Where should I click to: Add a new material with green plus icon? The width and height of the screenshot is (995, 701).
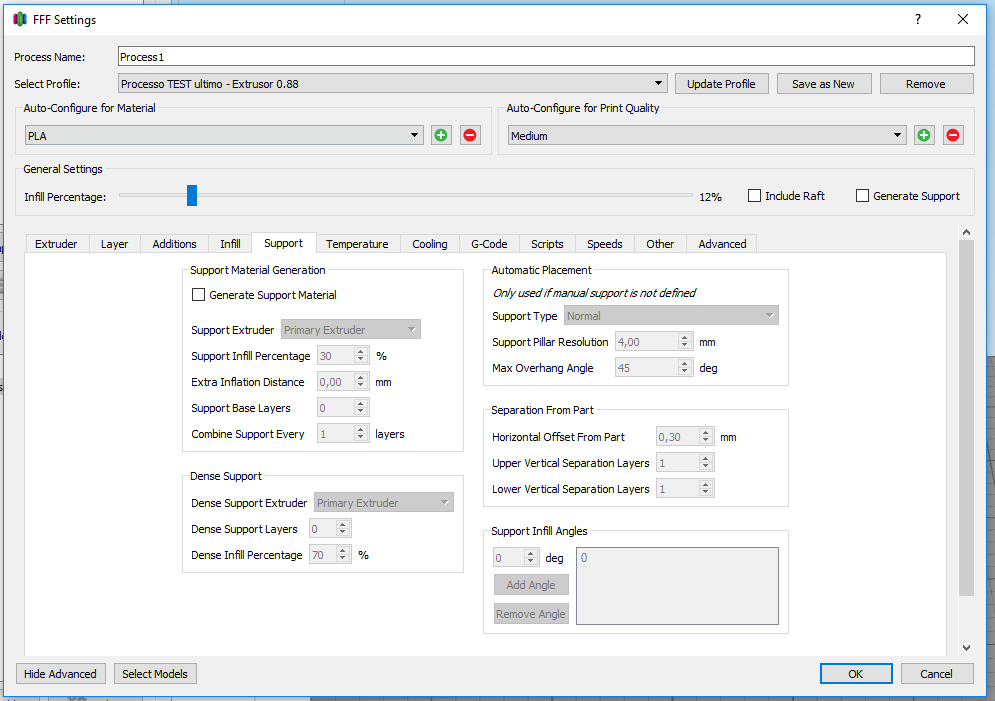pyautogui.click(x=441, y=135)
